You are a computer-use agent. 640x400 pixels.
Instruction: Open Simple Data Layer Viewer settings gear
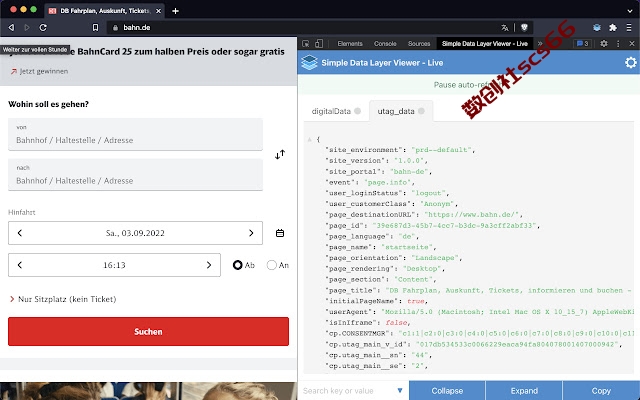click(x=631, y=62)
